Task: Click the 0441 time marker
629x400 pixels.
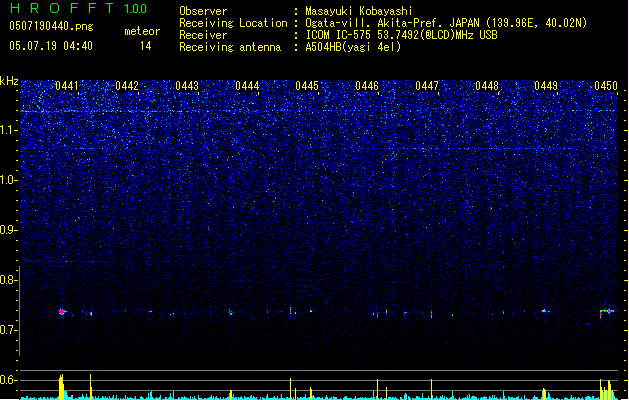Action: pyautogui.click(x=67, y=86)
